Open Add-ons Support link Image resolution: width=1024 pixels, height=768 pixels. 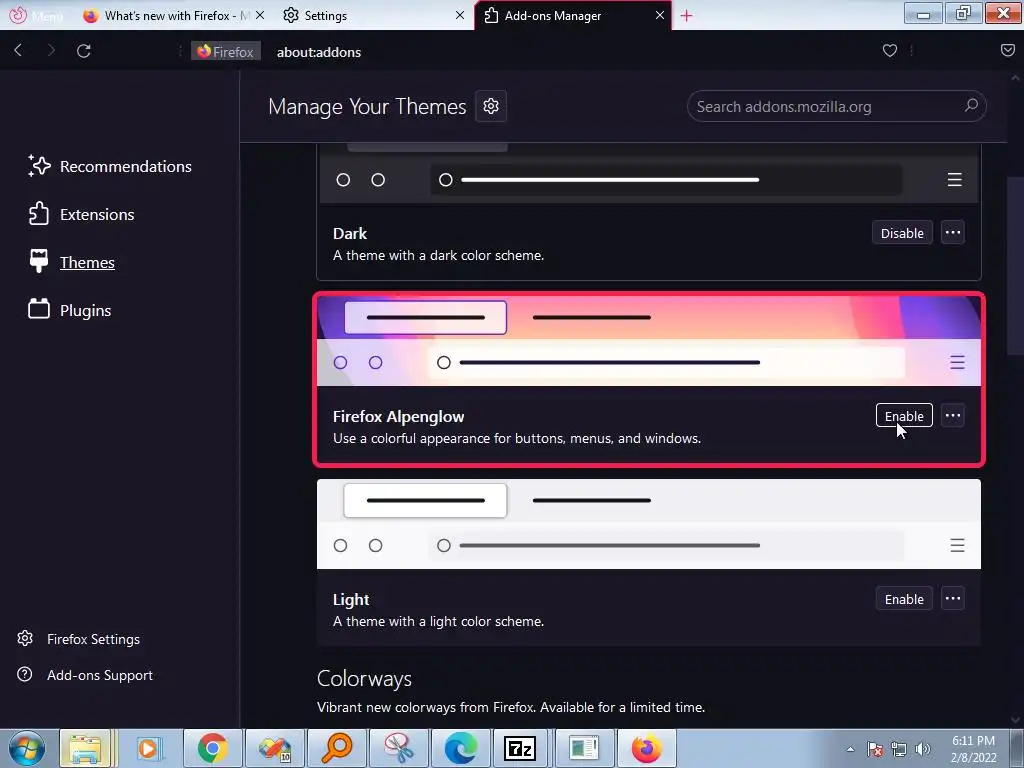(85, 675)
